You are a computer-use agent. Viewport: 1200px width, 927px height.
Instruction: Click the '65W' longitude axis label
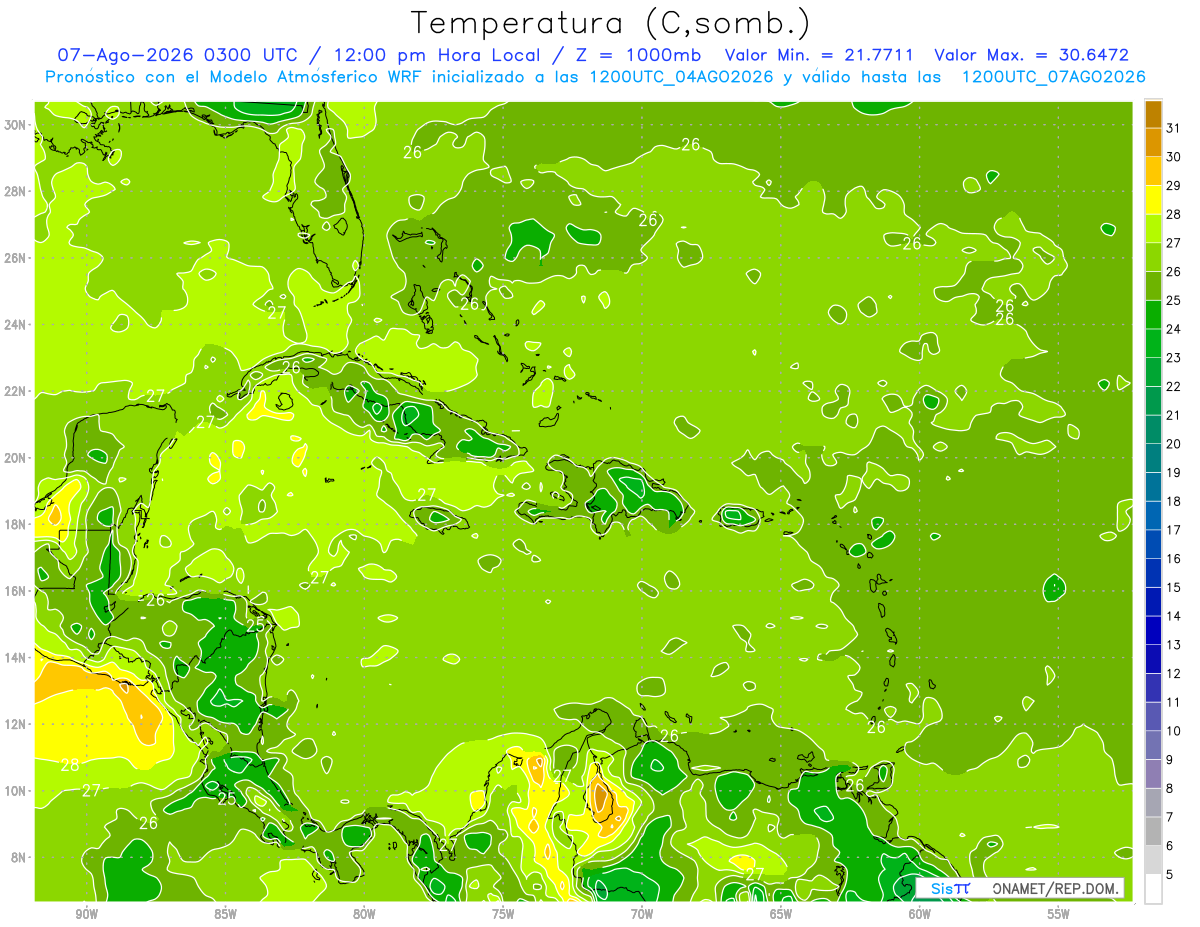click(x=781, y=914)
